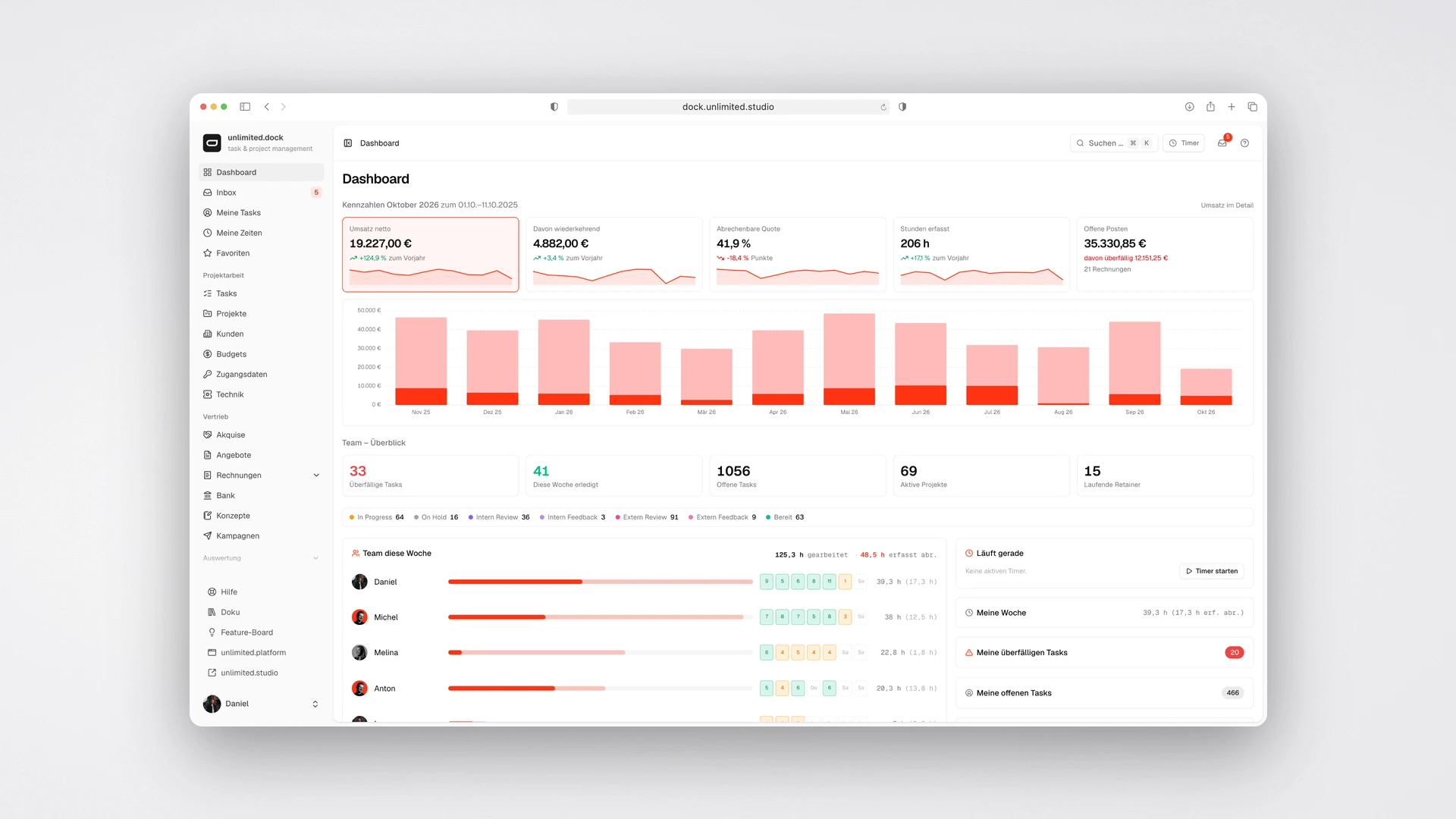Image resolution: width=1456 pixels, height=819 pixels.
Task: Click the Extern Review status filter
Action: (x=647, y=517)
